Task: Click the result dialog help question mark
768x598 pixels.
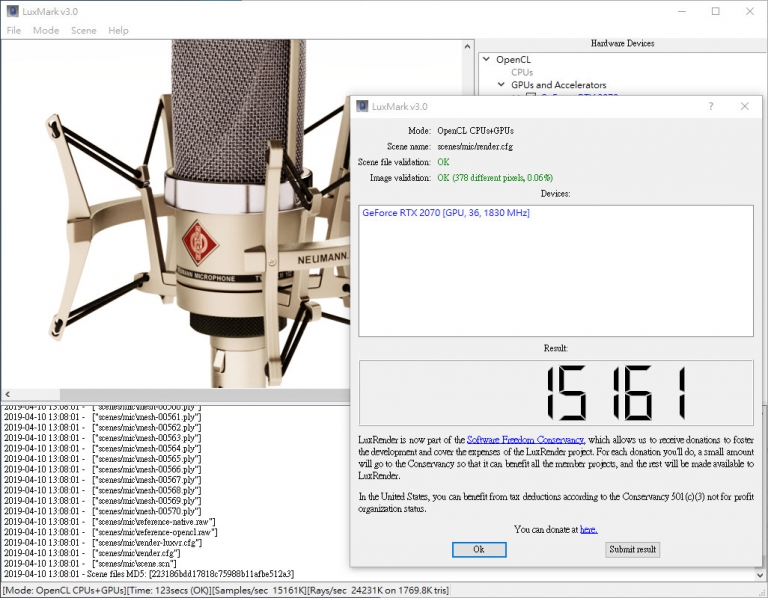Action: tap(711, 106)
